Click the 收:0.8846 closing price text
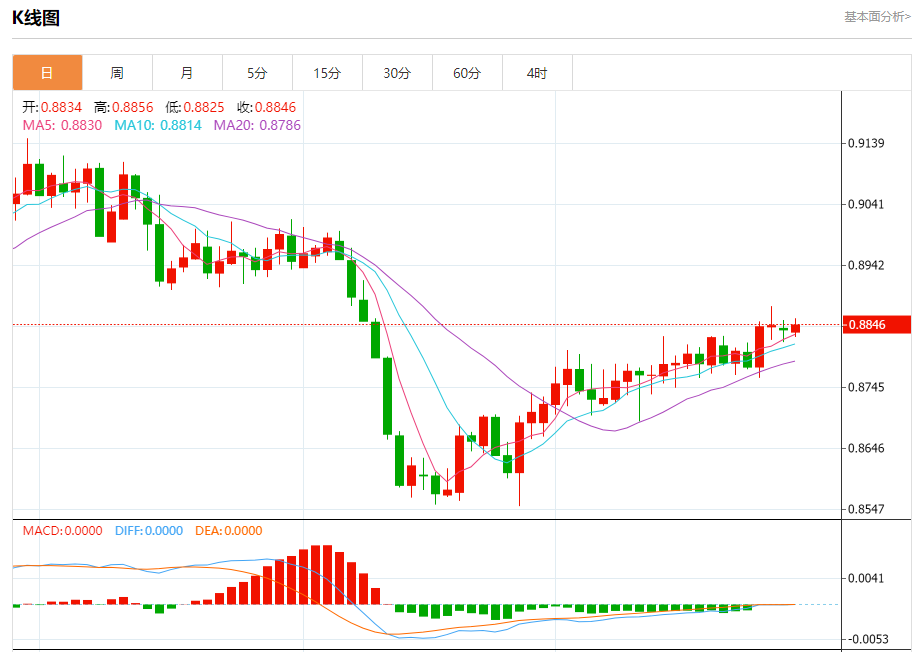The height and width of the screenshot is (652, 921). [x=267, y=107]
